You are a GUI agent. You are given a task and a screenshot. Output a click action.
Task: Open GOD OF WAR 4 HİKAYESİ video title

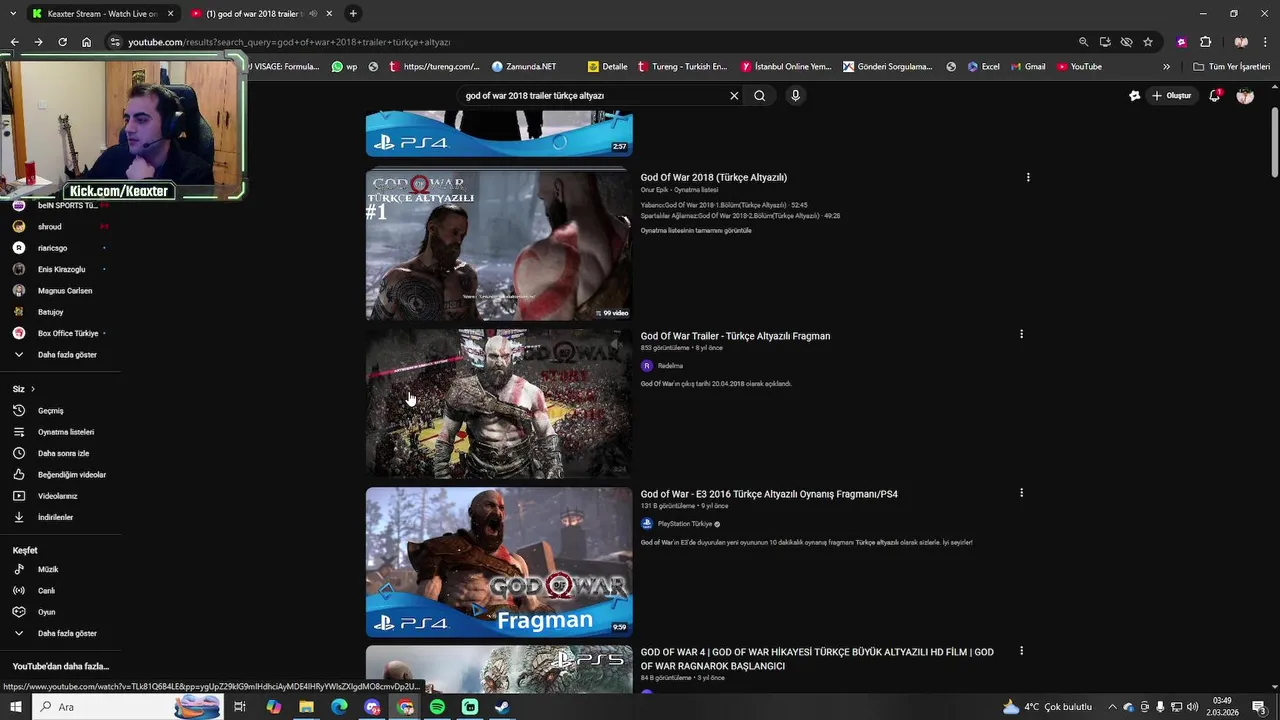coord(817,659)
